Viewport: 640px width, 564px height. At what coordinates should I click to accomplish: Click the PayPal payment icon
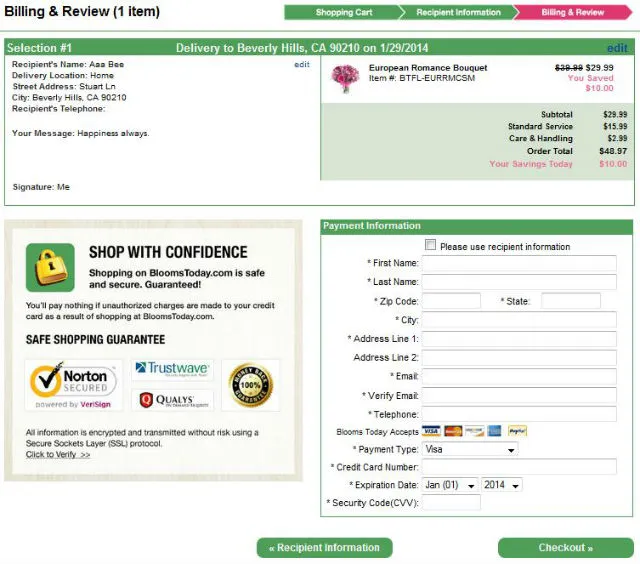click(516, 431)
